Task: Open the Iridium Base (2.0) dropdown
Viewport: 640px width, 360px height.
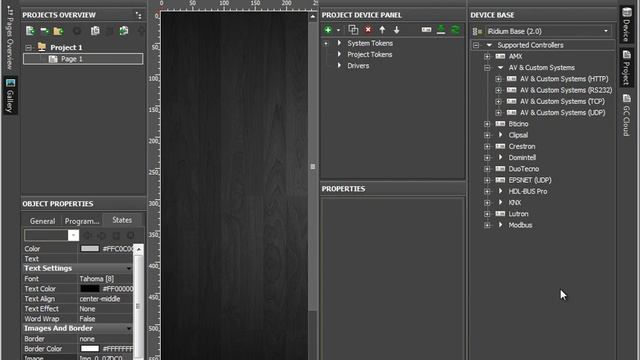Action: point(549,31)
